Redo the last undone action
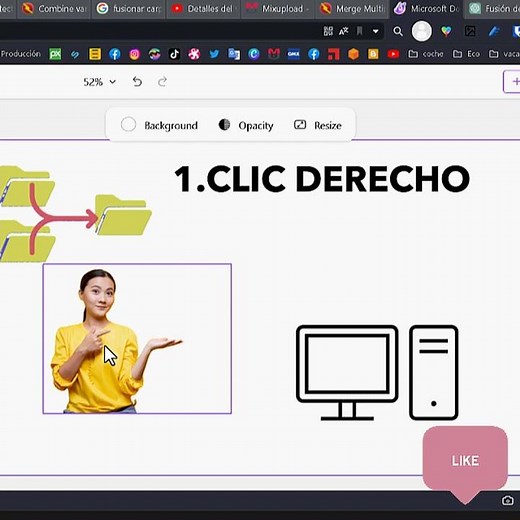520x520 pixels. click(x=162, y=82)
